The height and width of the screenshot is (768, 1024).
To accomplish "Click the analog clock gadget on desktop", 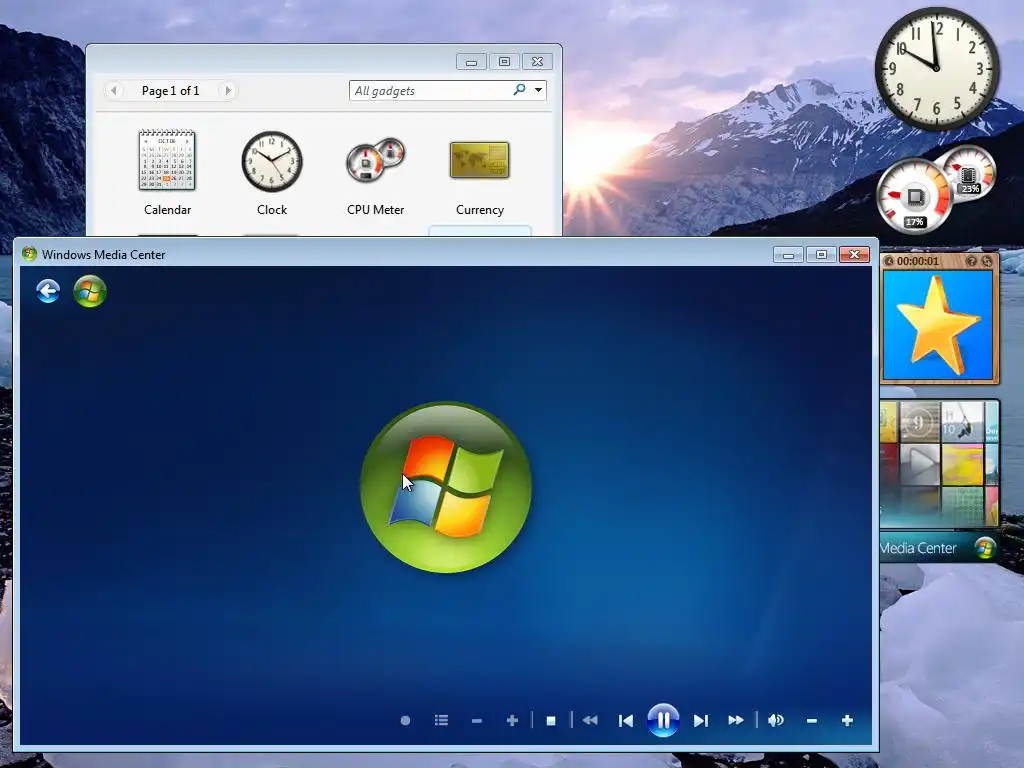I will [936, 68].
